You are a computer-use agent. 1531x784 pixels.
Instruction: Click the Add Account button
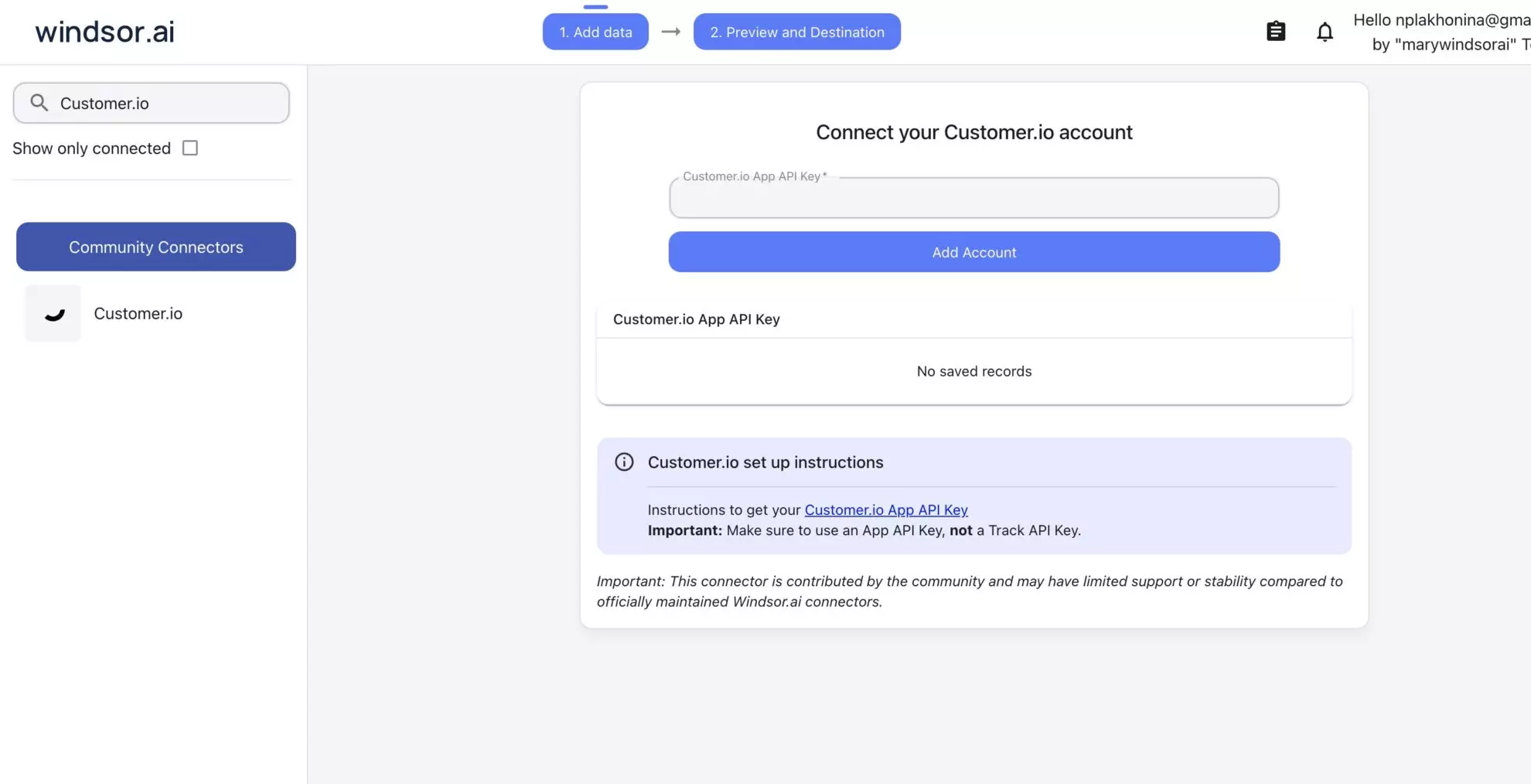point(973,252)
